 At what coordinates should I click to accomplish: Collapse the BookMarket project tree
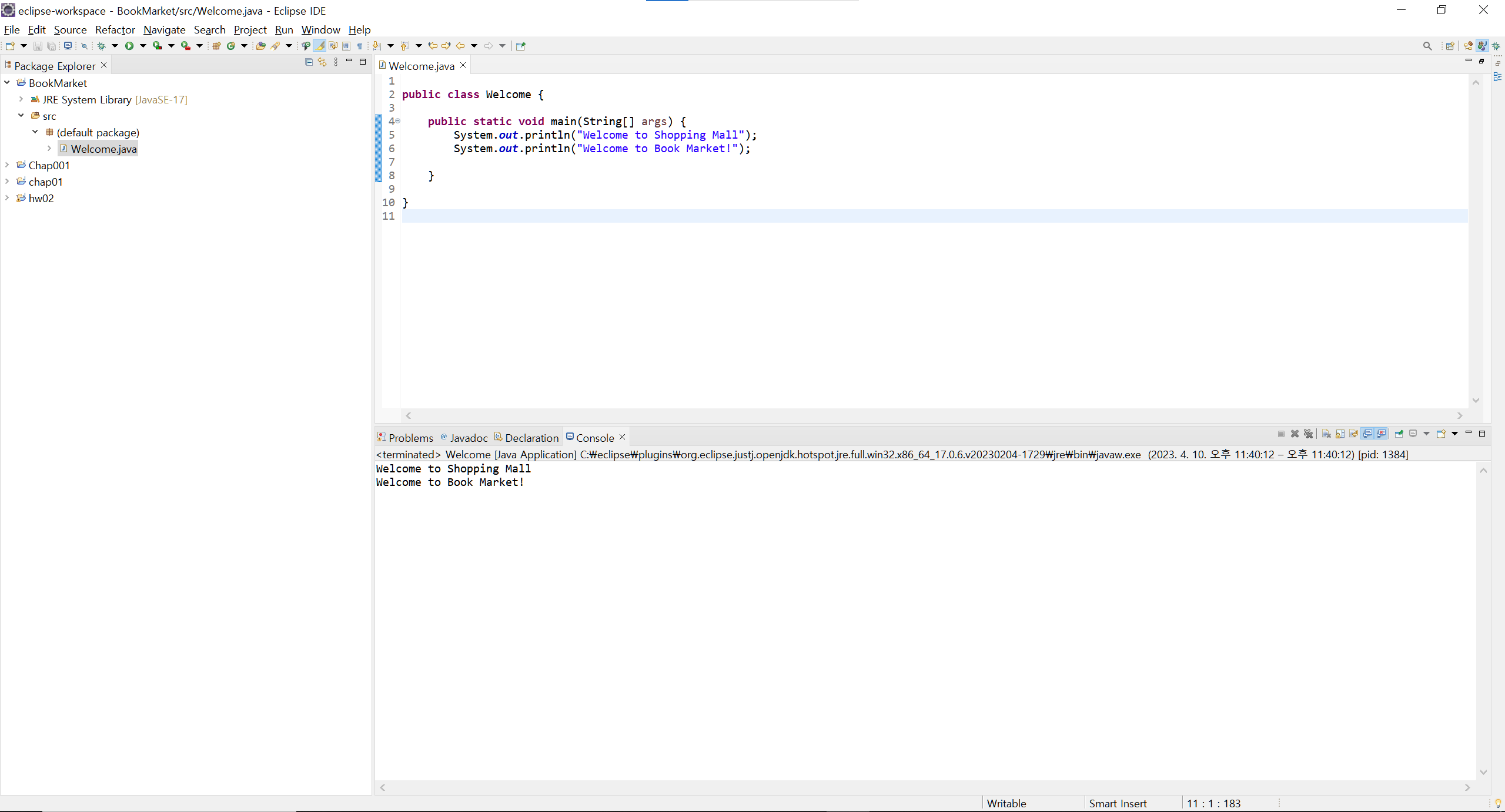coord(7,83)
